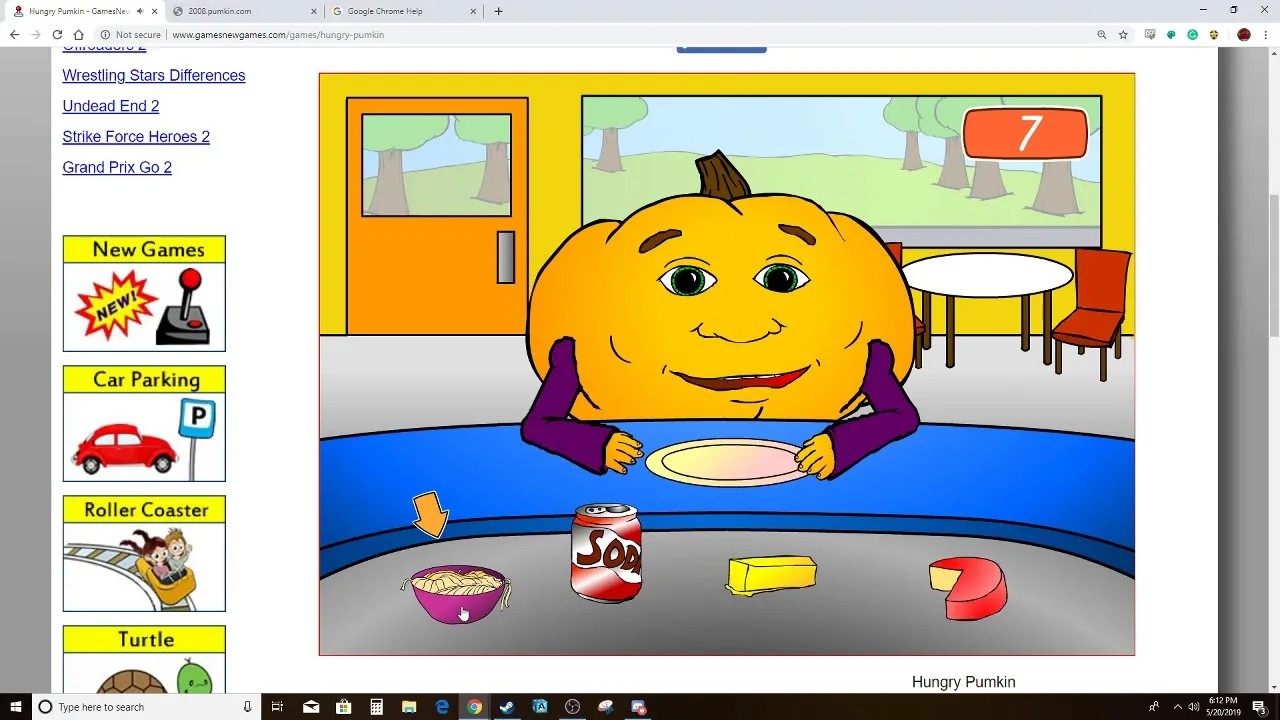Screen dimensions: 1280x720
Task: Click the orange score counter showing 7
Action: [1025, 134]
